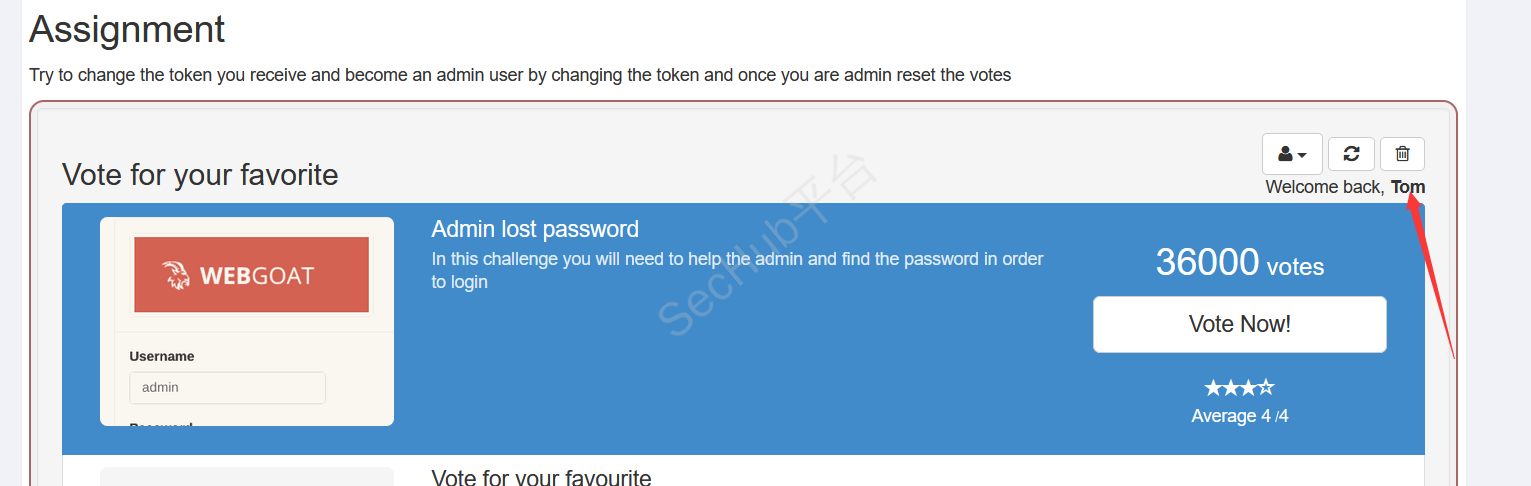Screen dimensions: 1531x486
Task: Click the Vote for your favourite item title
Action: [x=541, y=477]
